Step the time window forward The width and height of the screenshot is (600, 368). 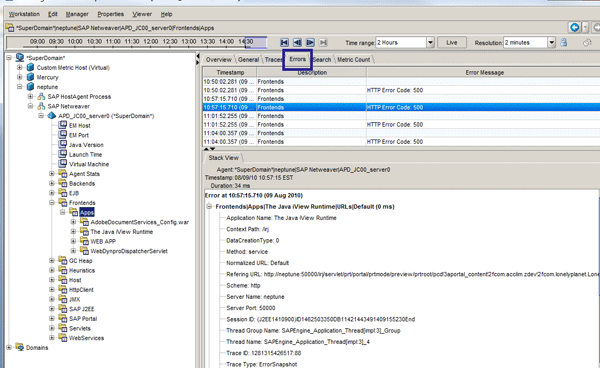point(310,42)
